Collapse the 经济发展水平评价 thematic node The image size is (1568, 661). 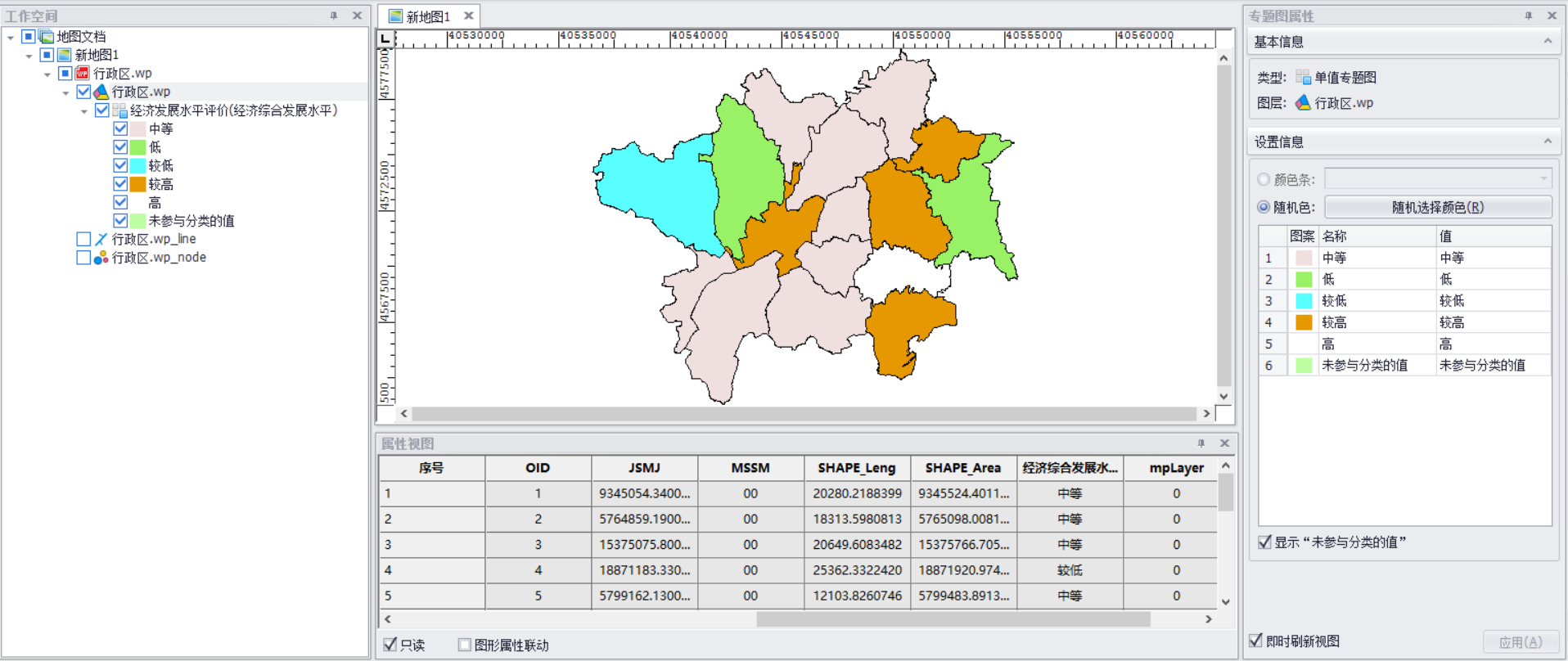[x=84, y=111]
